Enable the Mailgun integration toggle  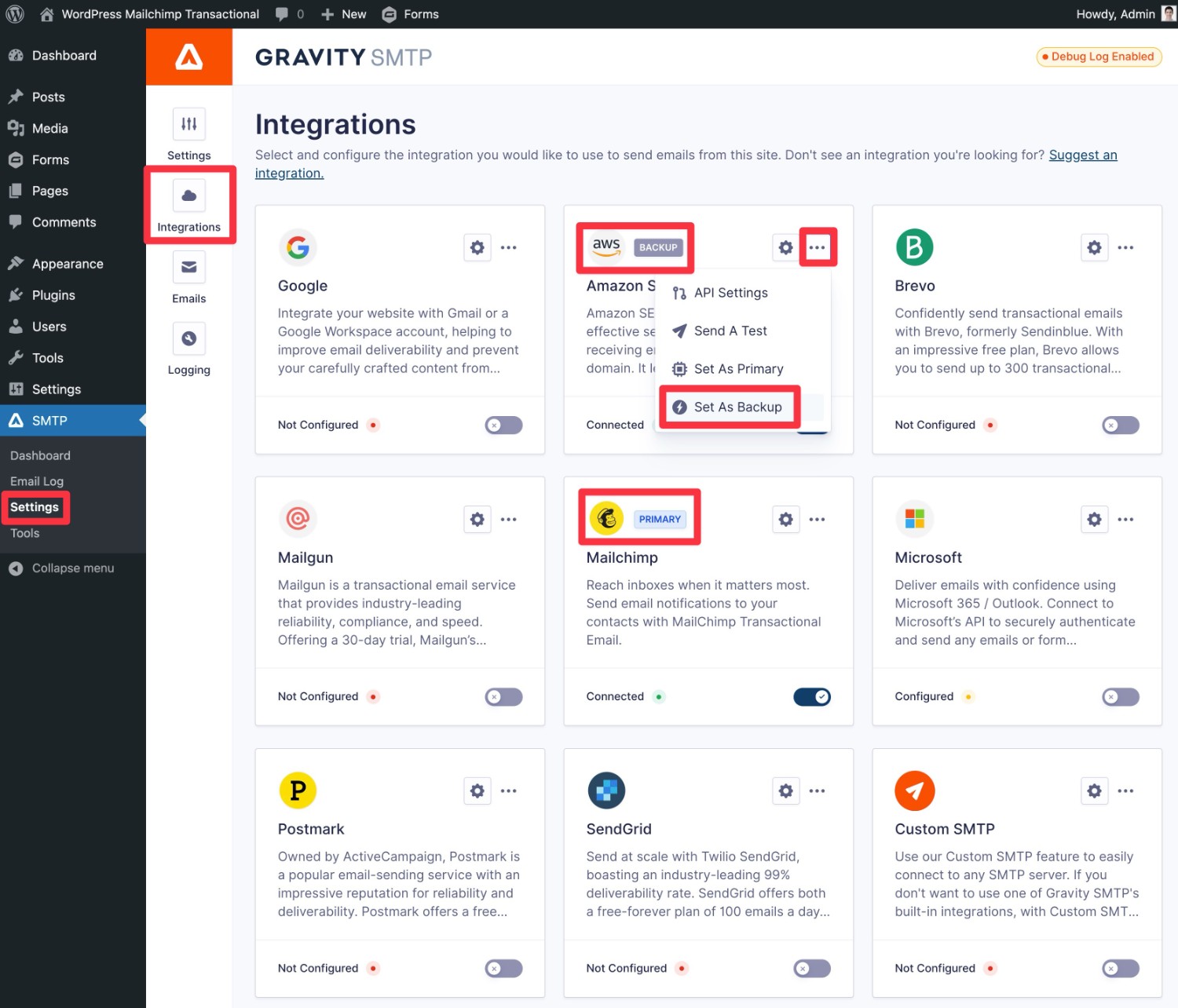(503, 697)
